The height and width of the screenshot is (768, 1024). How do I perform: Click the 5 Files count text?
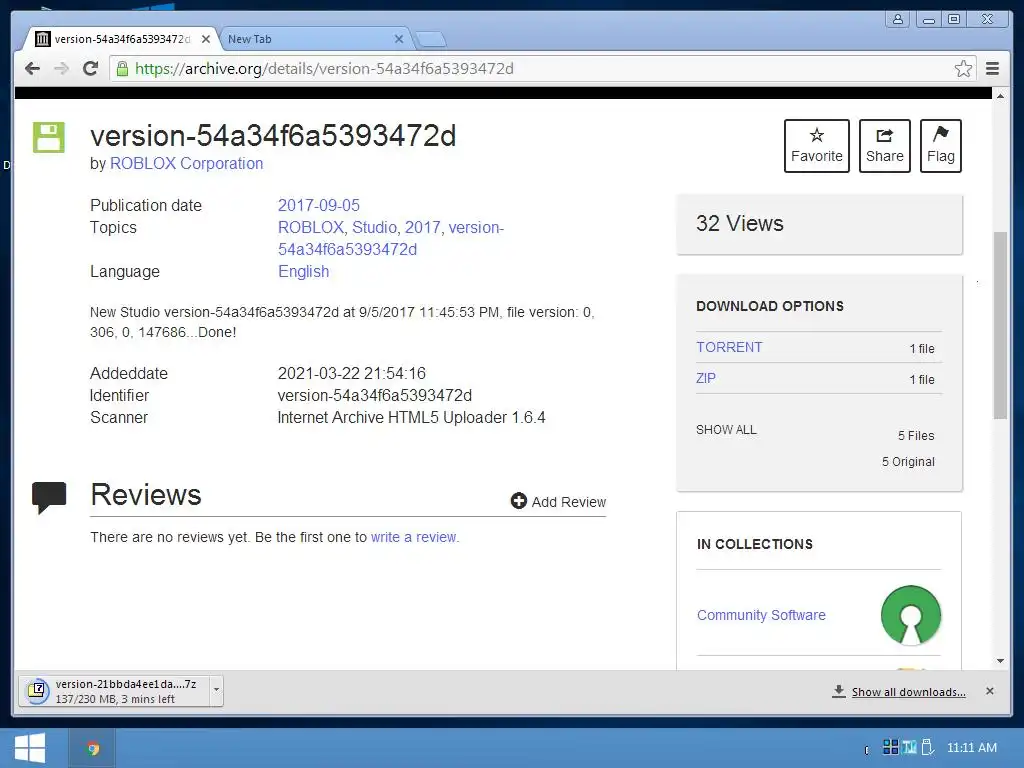pos(916,436)
